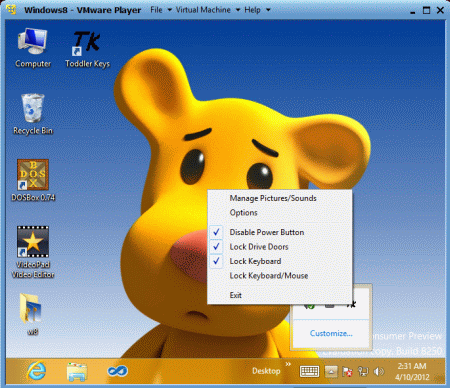Open Options in the context menu
The image size is (450, 388).
tap(279, 213)
